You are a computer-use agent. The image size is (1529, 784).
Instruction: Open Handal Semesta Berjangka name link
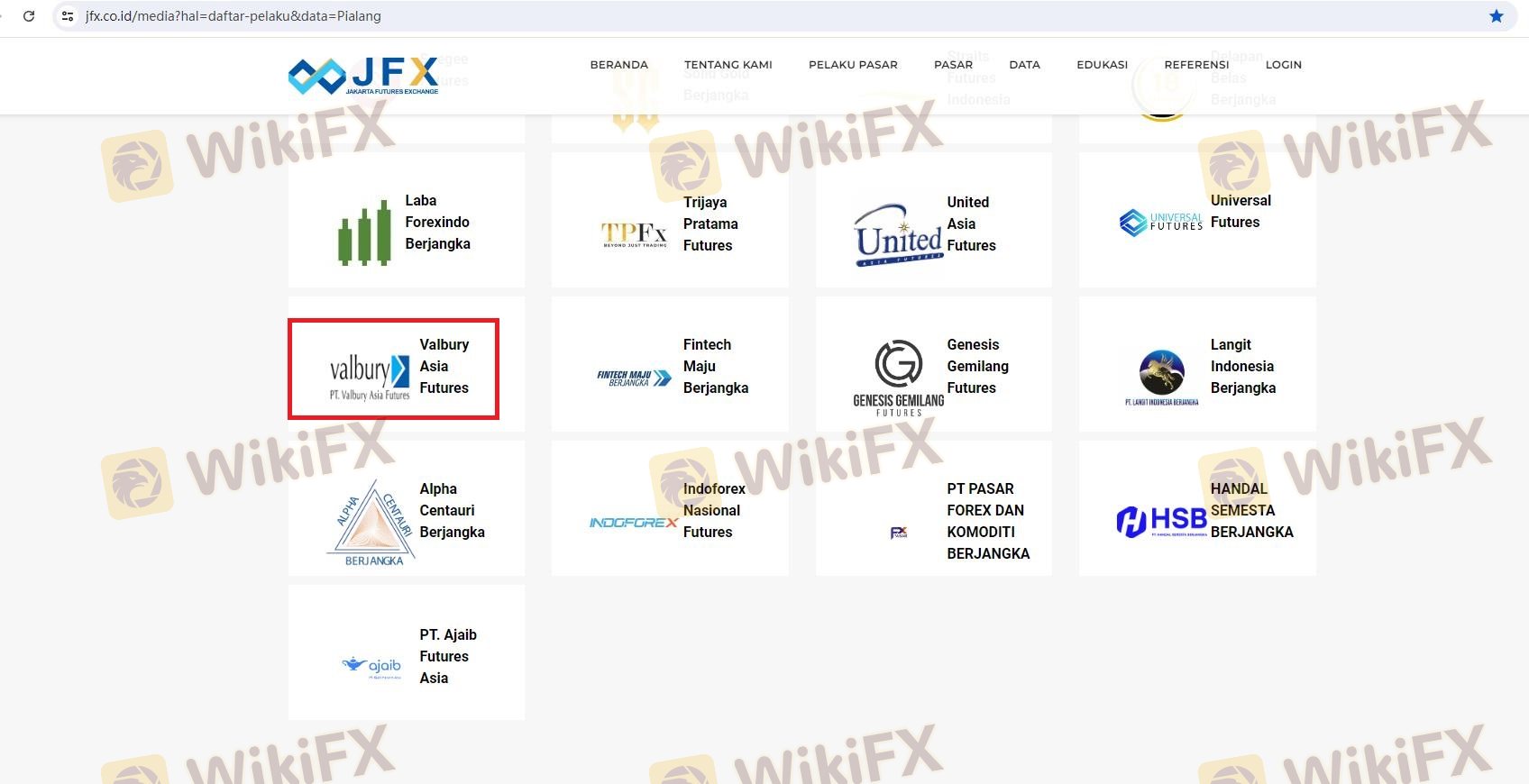pos(1251,511)
